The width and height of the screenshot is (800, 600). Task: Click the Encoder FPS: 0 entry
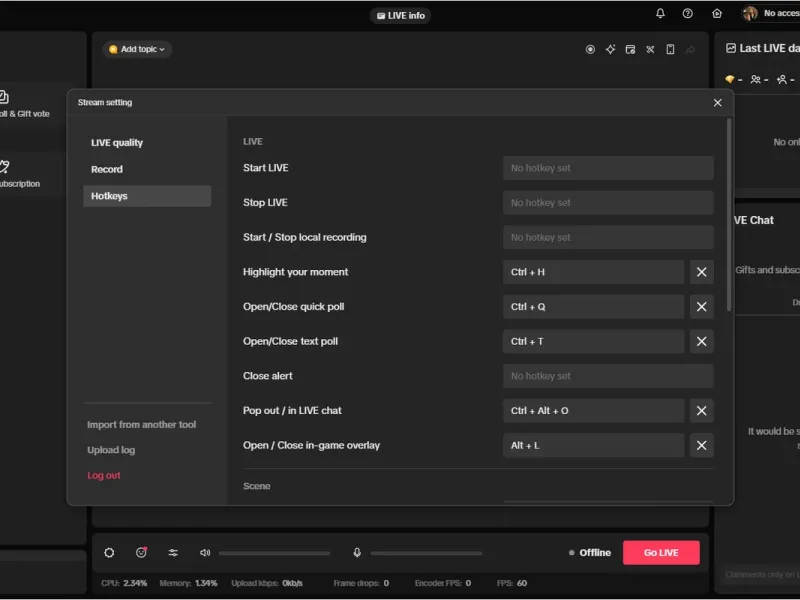pos(443,583)
